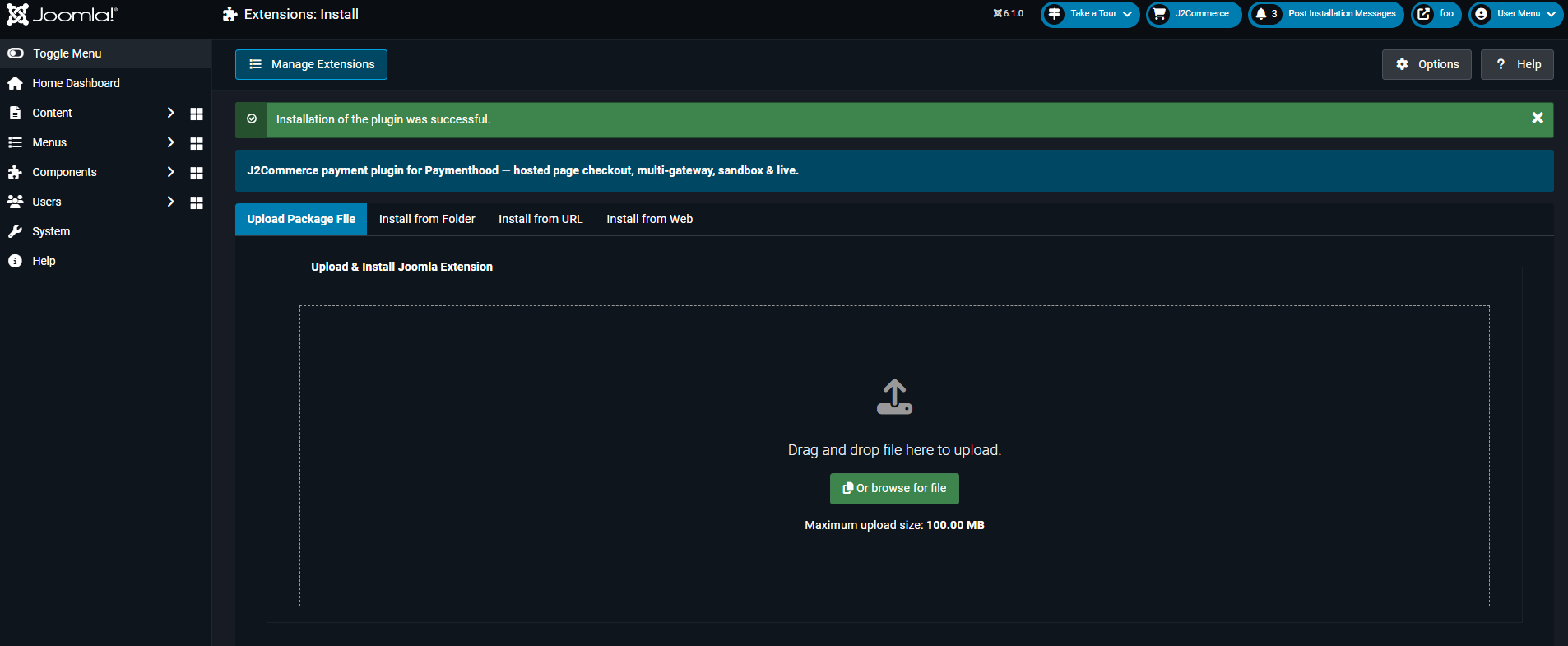Click the Content file icon
This screenshot has width=1568, height=646.
click(x=15, y=113)
